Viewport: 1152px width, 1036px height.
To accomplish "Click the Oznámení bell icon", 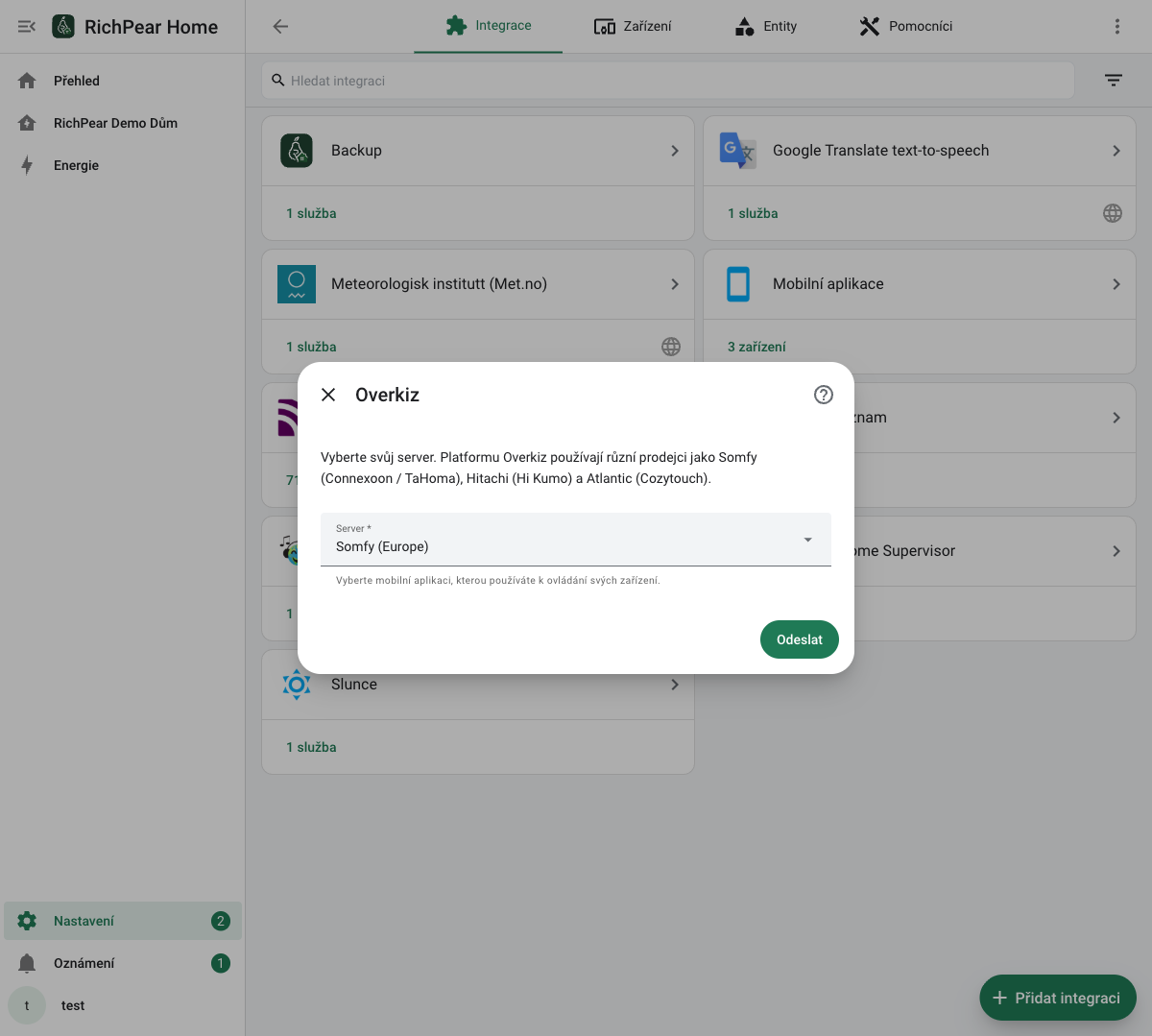I will pos(27,963).
